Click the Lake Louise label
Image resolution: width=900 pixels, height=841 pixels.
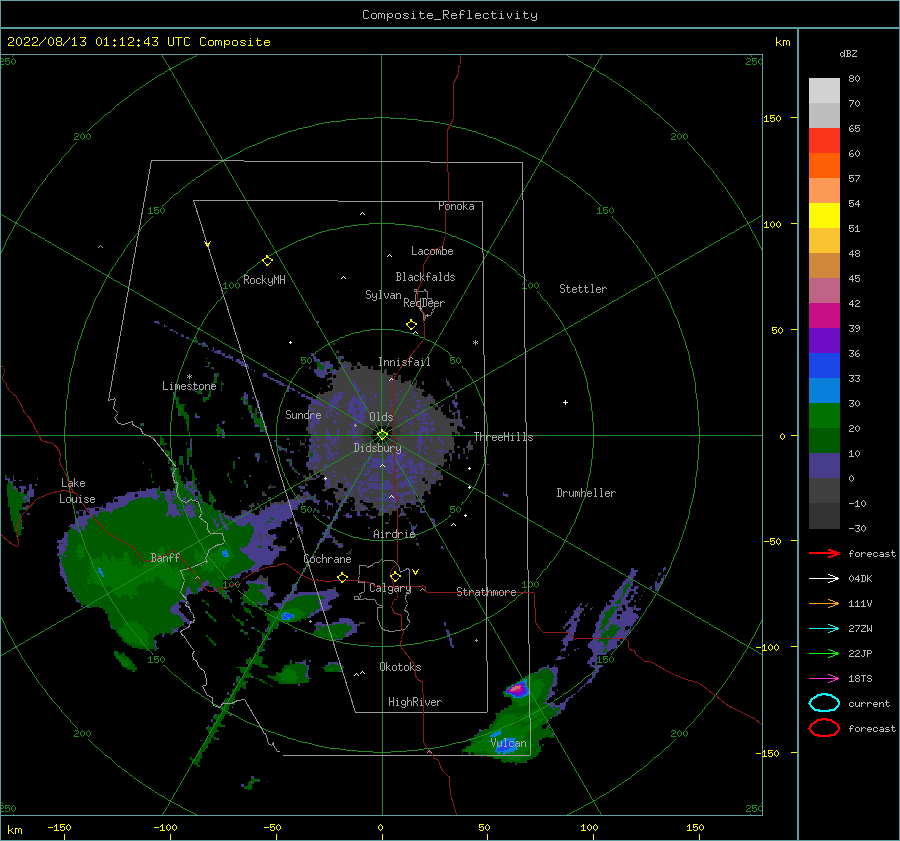[x=77, y=491]
